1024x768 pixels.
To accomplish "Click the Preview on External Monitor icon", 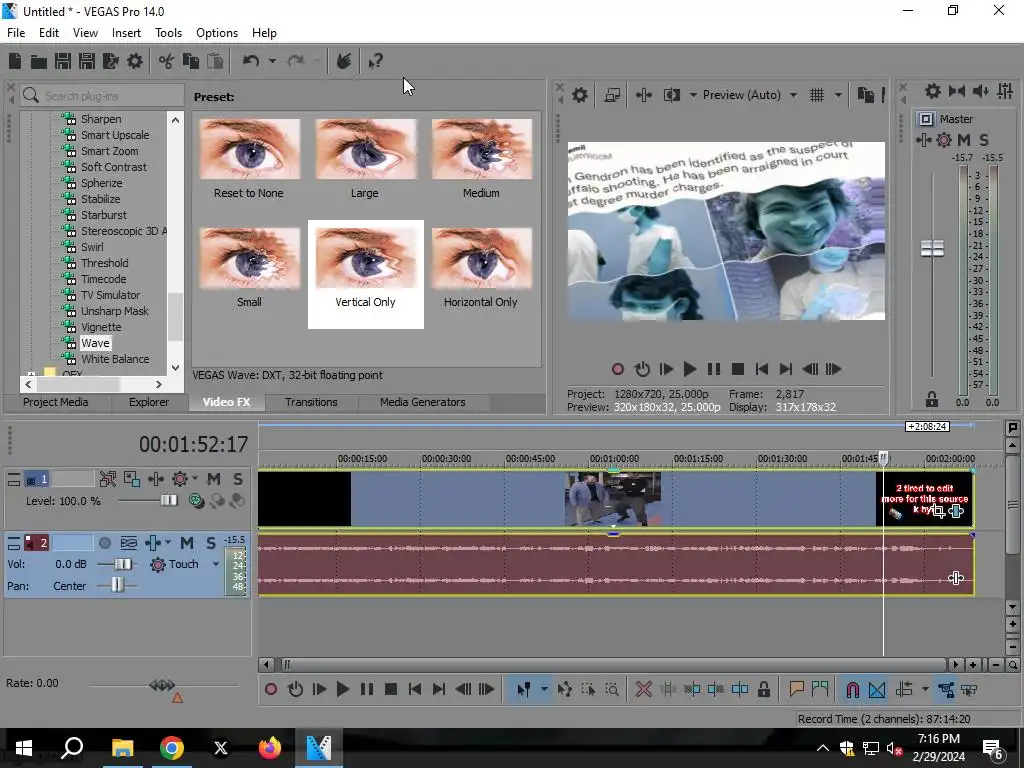I will tap(612, 95).
